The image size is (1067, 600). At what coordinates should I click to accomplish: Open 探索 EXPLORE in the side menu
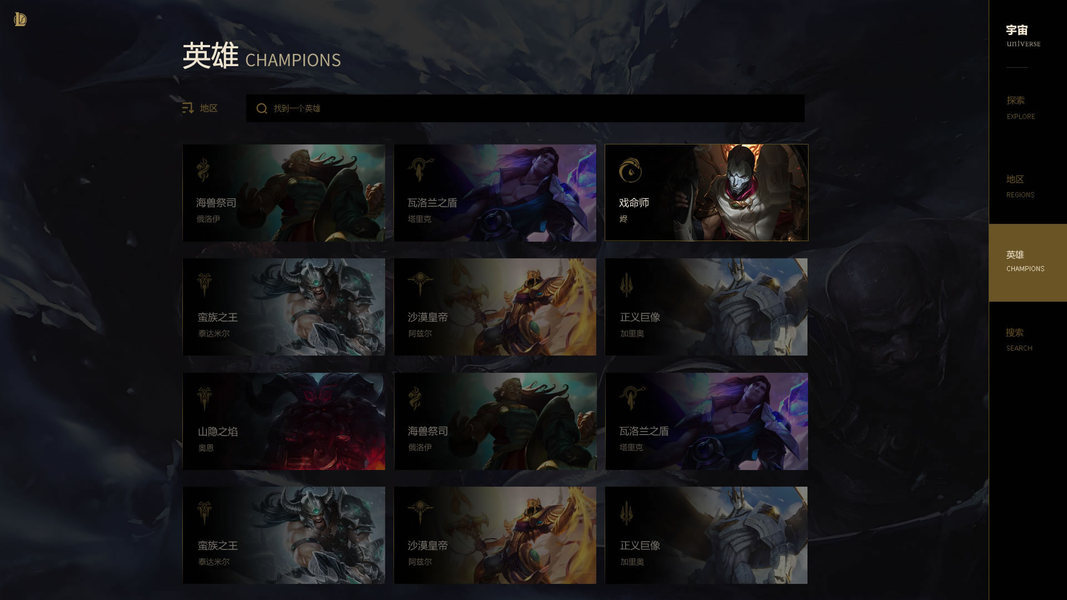(x=1021, y=107)
